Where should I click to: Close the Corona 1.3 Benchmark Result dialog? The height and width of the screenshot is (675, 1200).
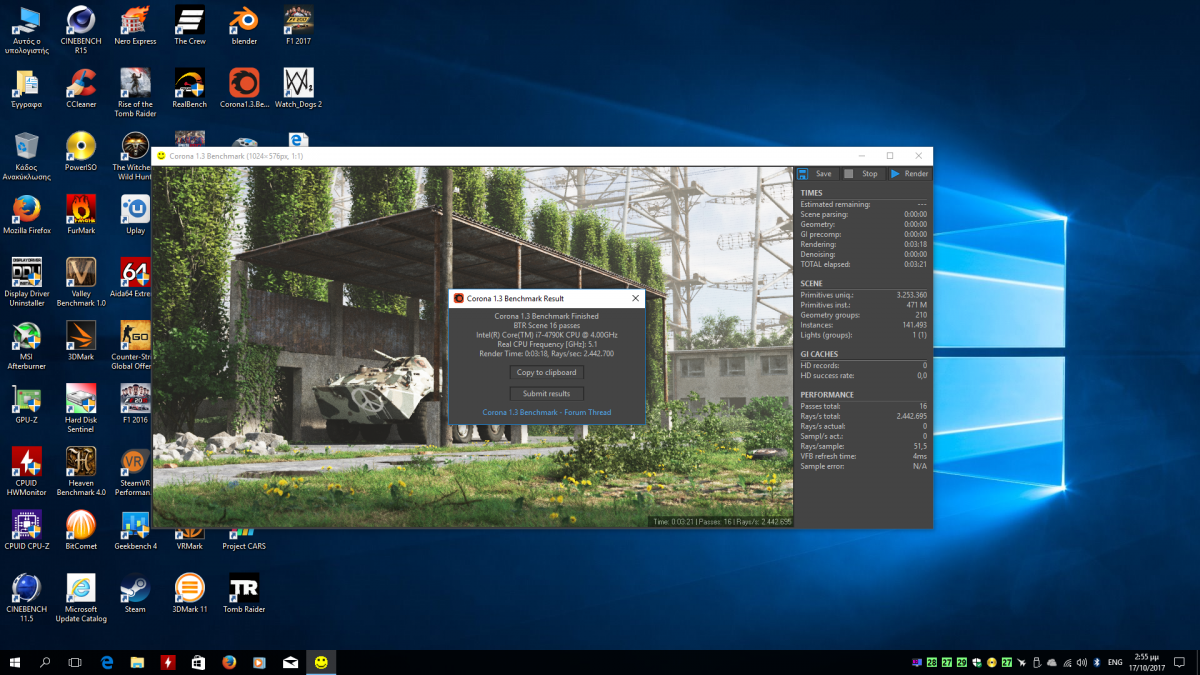pyautogui.click(x=635, y=298)
